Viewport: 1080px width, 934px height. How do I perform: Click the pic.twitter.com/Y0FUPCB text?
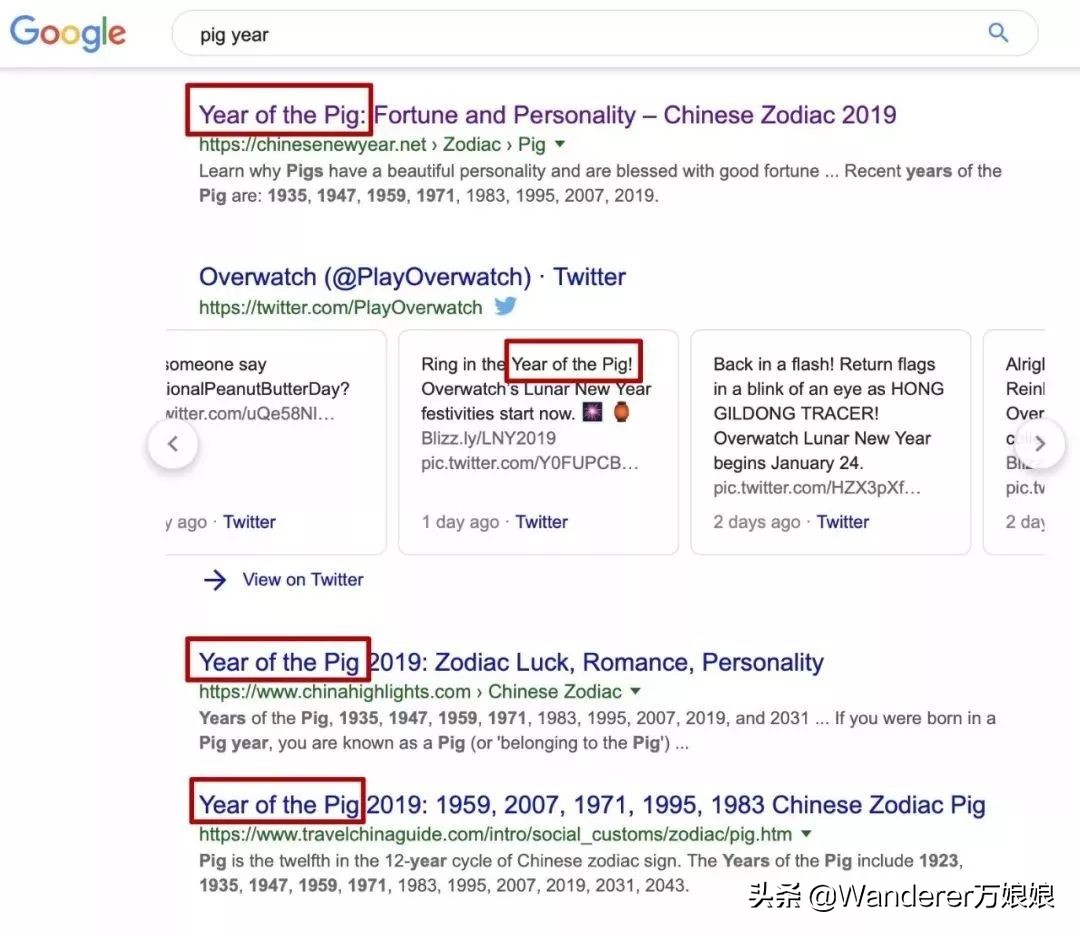[530, 463]
